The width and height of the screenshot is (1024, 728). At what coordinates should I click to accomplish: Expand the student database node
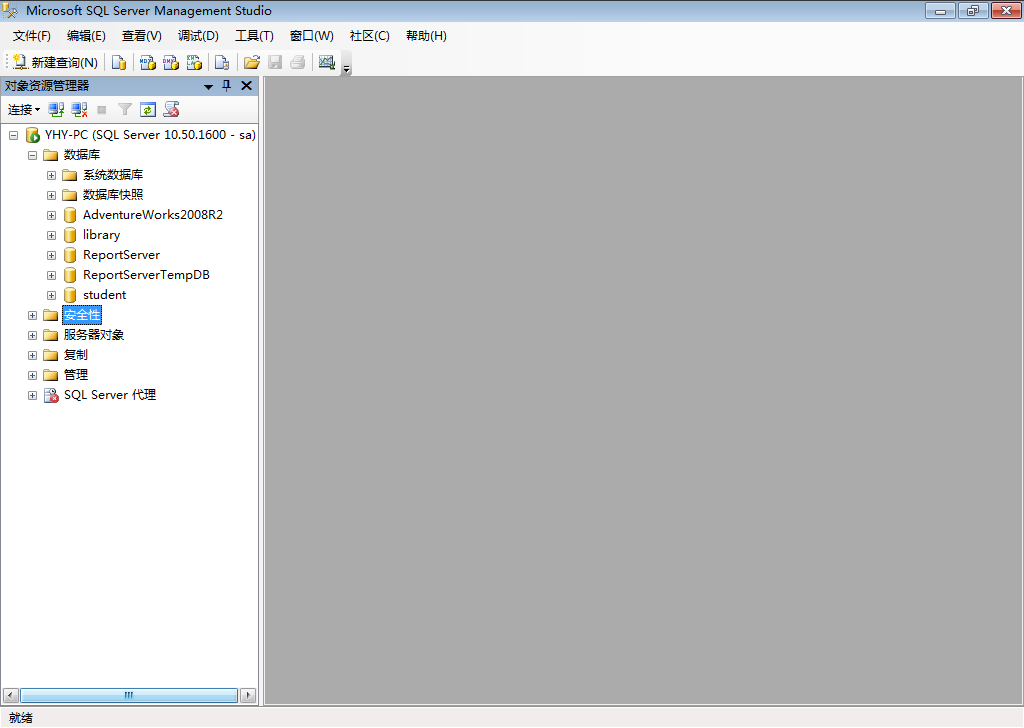tap(51, 296)
